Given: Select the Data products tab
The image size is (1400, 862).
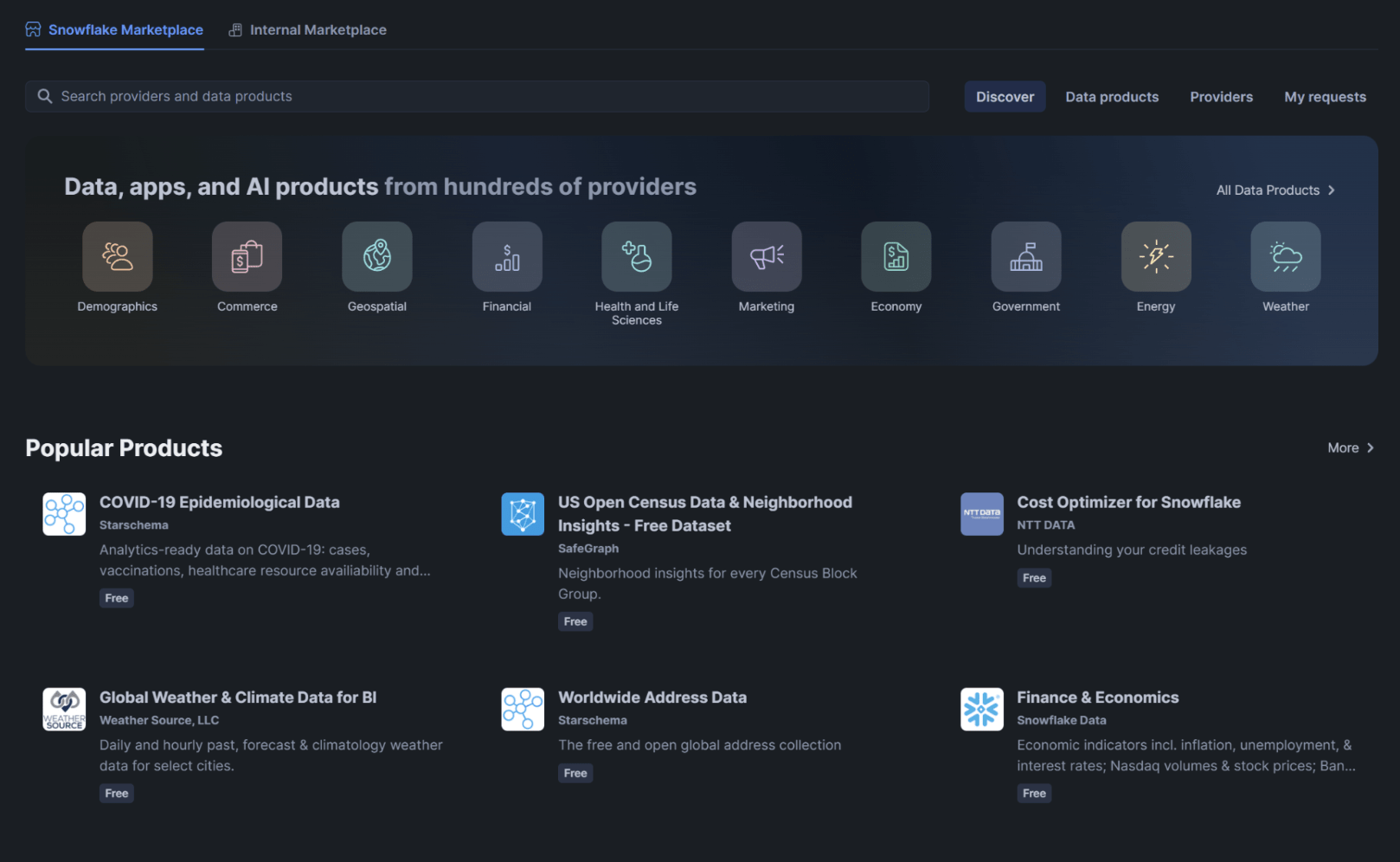Looking at the screenshot, I should point(1112,97).
